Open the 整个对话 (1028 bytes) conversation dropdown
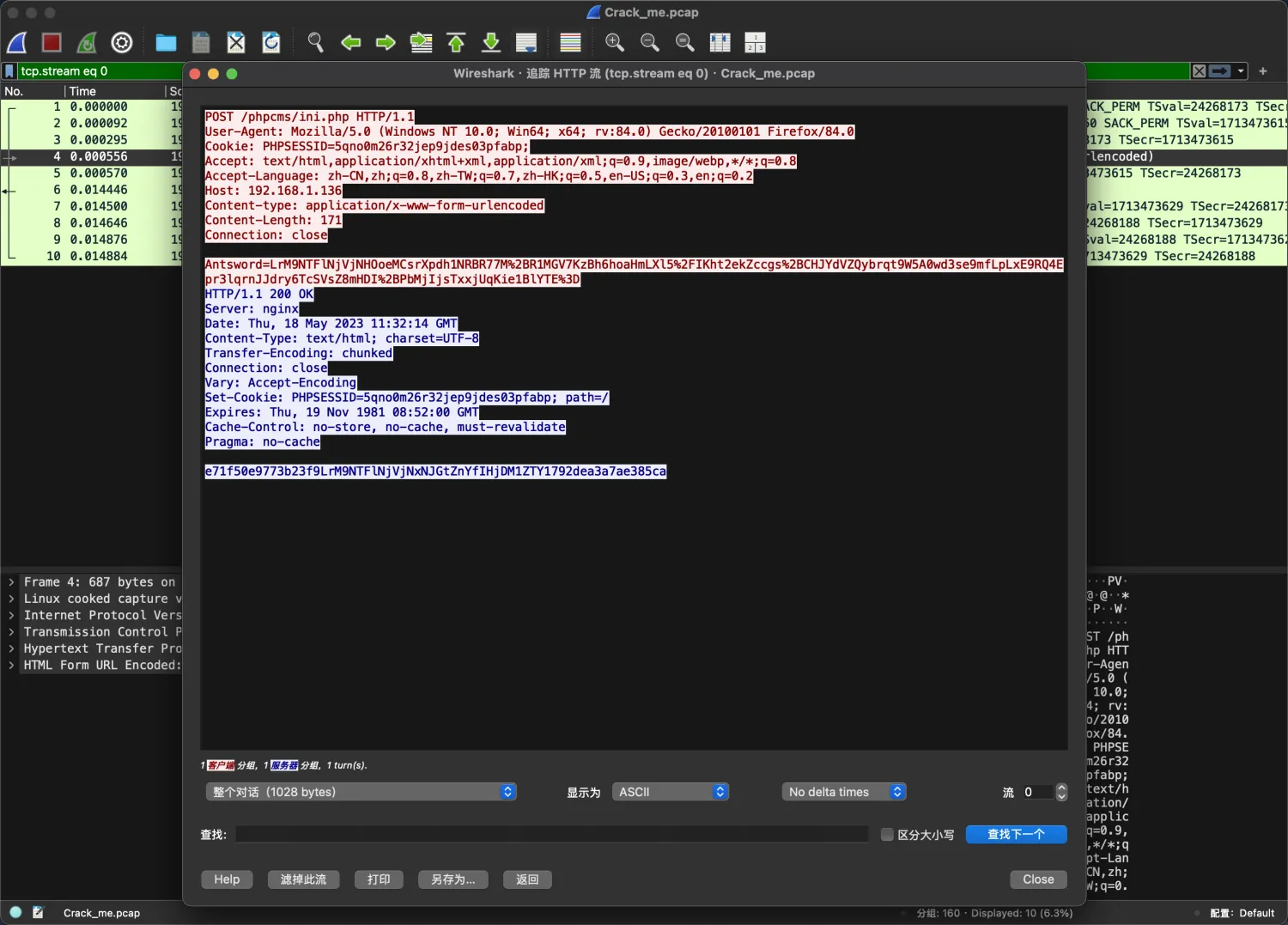This screenshot has width=1288, height=925. click(x=361, y=792)
